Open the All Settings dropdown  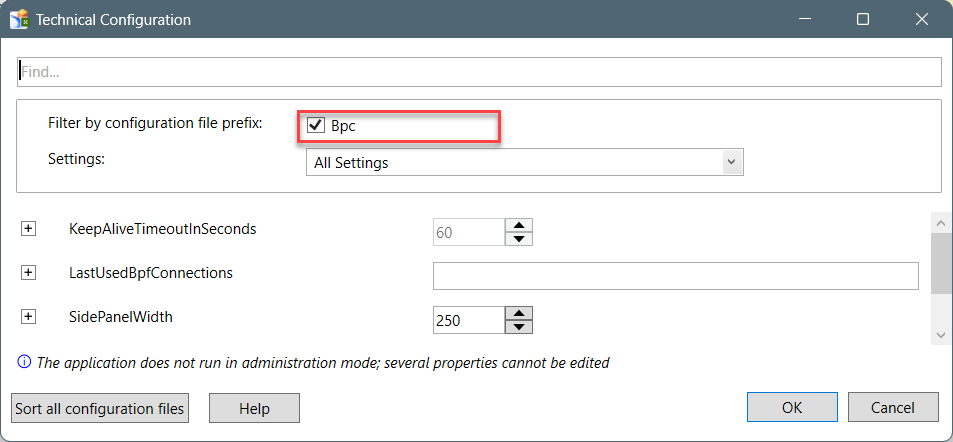point(525,162)
